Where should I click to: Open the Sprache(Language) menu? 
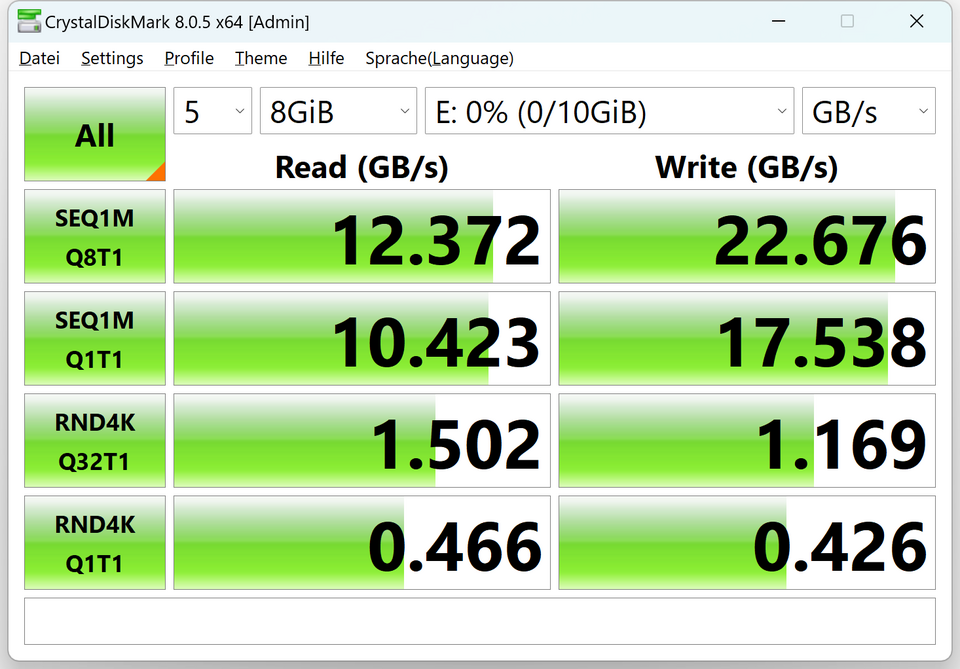439,58
